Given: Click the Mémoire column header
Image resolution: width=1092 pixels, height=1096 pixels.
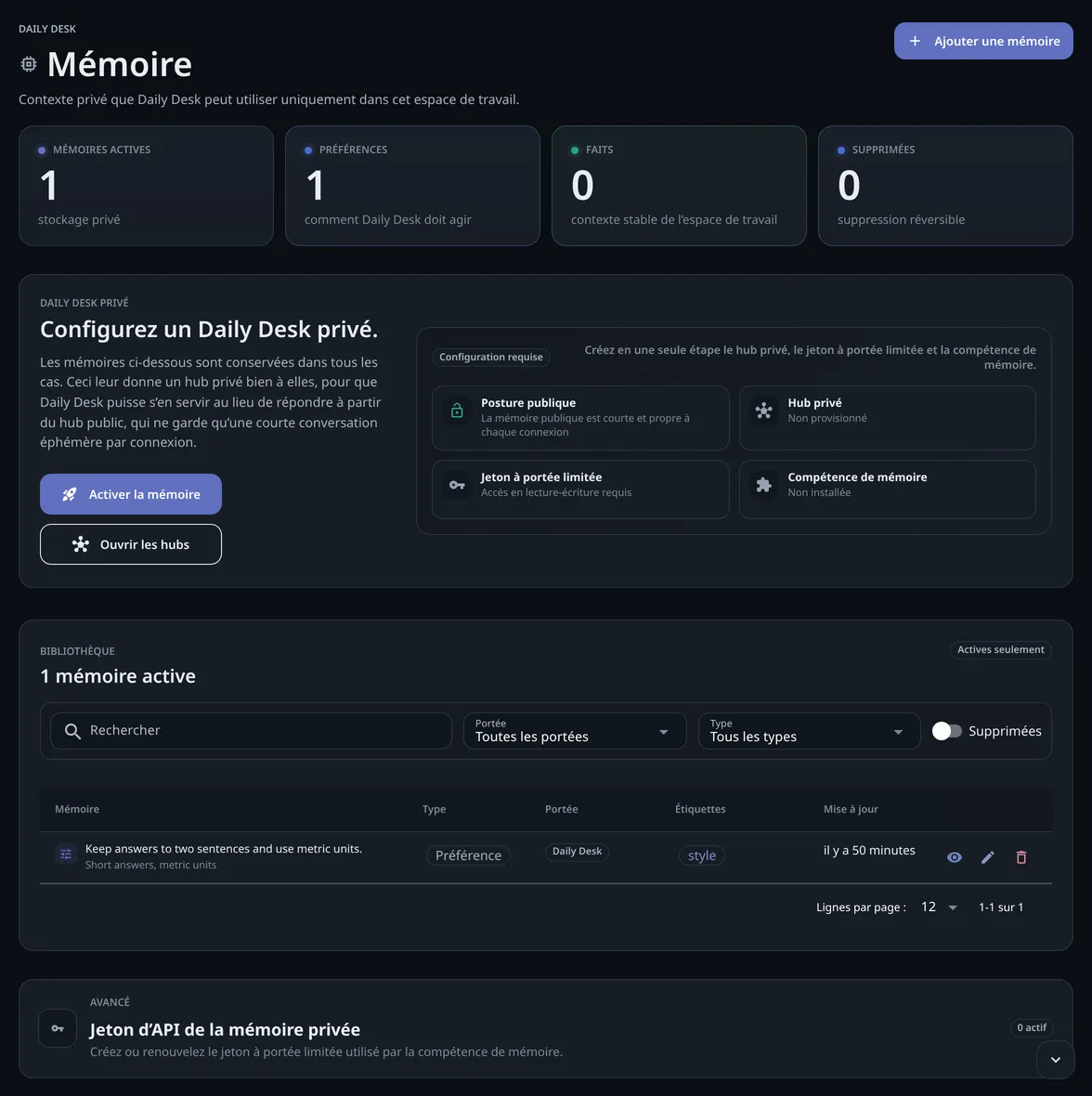Looking at the screenshot, I should (77, 809).
